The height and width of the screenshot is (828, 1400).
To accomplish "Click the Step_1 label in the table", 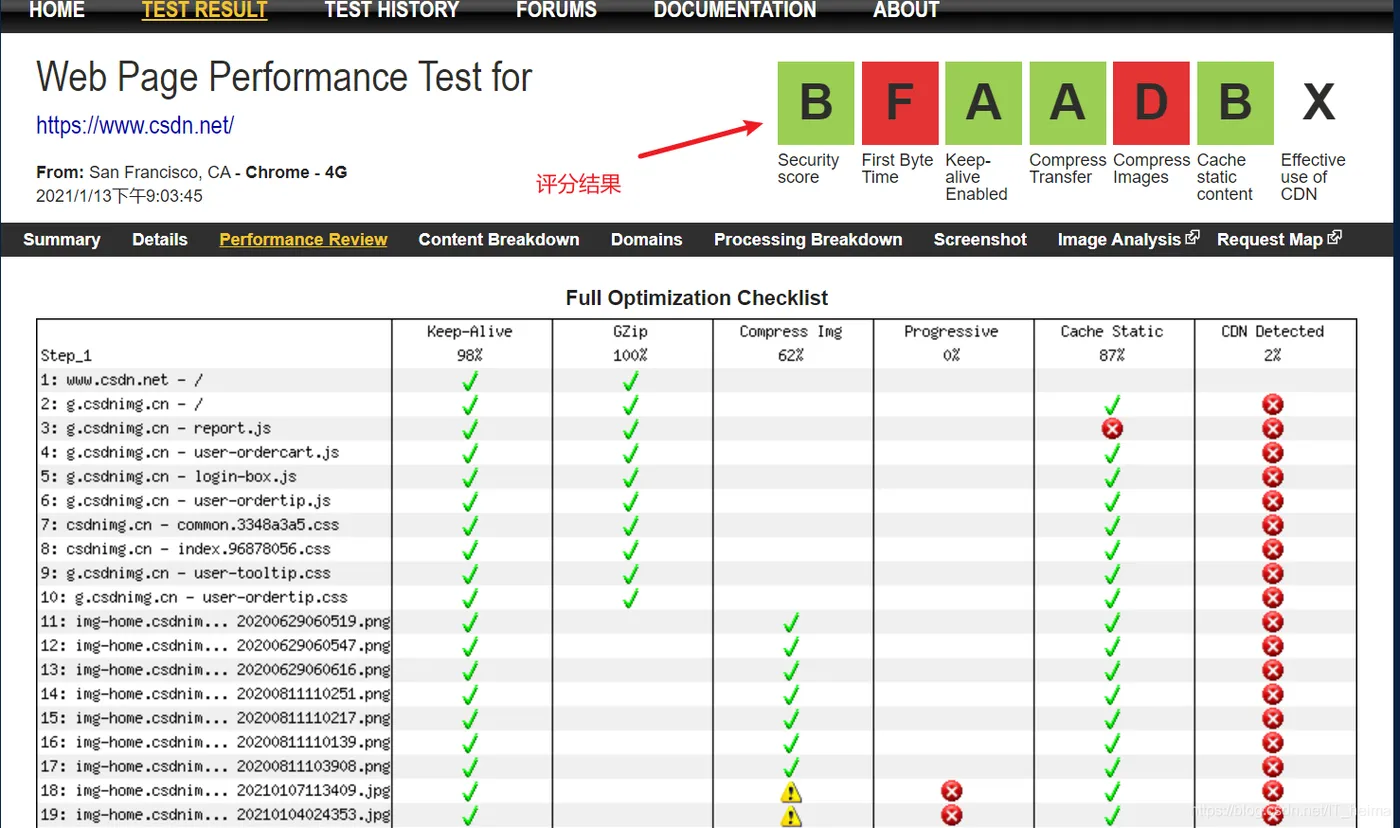I will 66,356.
